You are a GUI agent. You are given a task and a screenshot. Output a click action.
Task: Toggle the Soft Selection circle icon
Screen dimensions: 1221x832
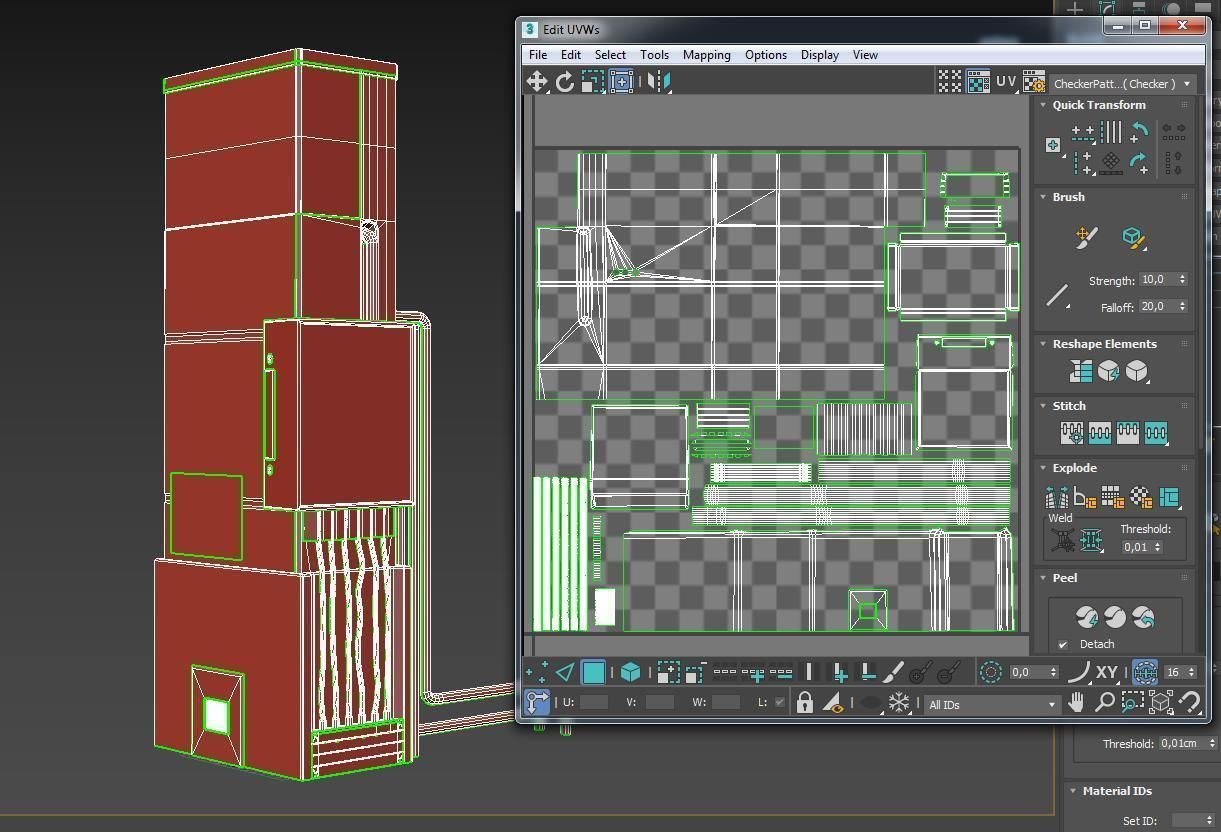tap(990, 672)
